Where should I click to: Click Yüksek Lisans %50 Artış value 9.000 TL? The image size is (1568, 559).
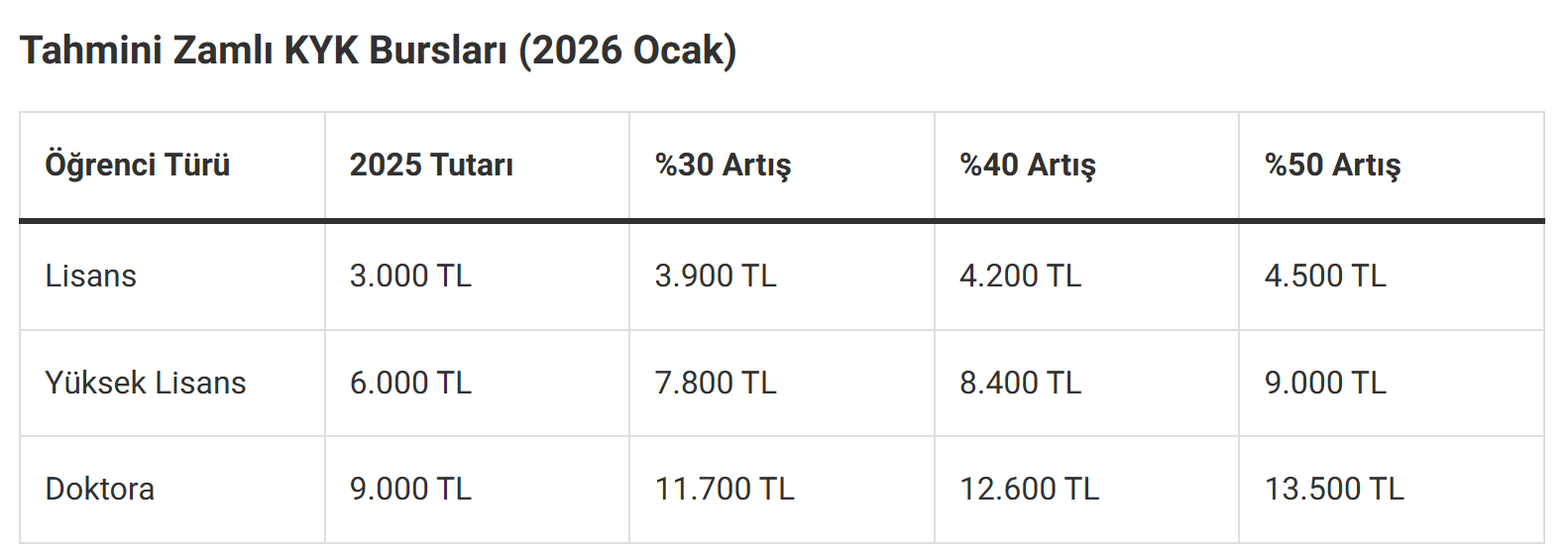pos(1325,383)
